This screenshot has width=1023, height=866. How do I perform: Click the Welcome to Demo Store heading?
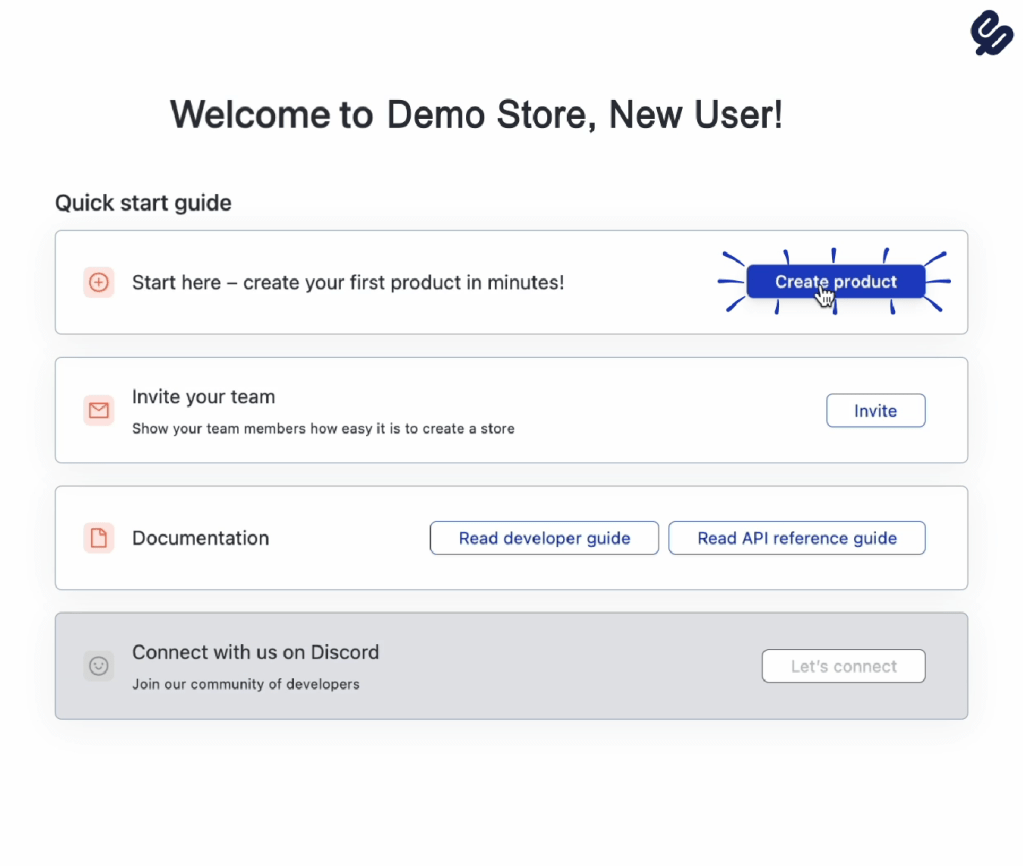coord(476,115)
